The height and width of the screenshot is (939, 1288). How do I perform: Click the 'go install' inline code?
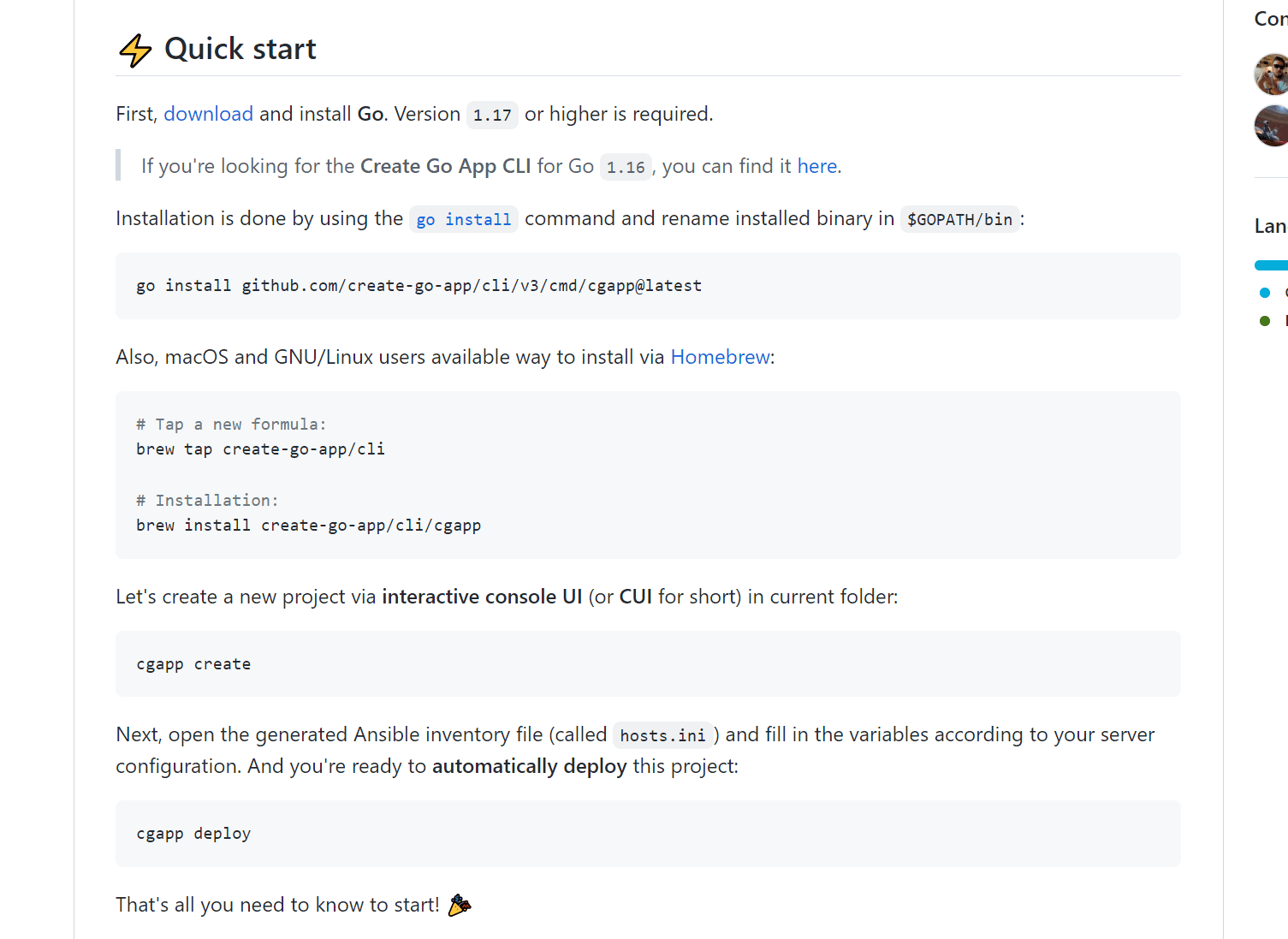pos(463,219)
